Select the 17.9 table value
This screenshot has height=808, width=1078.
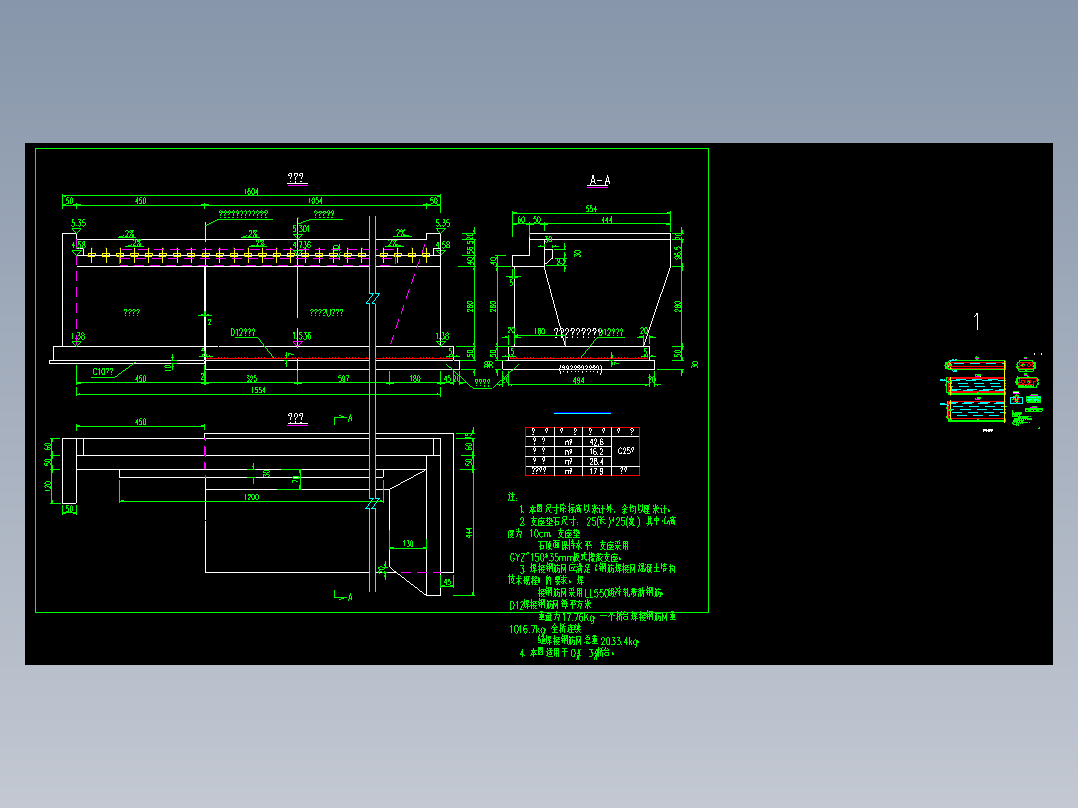596,471
